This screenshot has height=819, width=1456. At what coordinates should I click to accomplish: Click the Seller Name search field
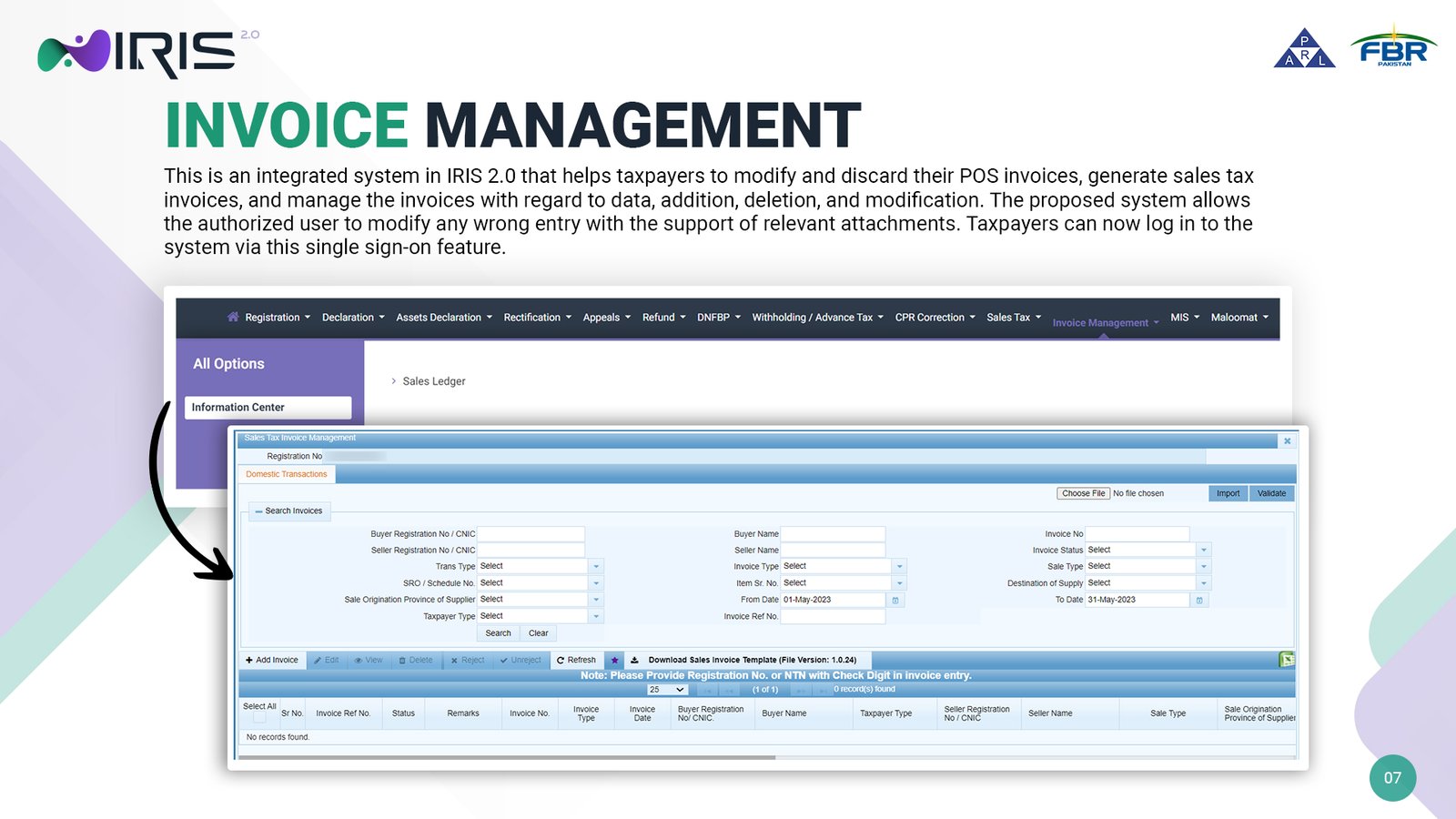[x=833, y=551]
